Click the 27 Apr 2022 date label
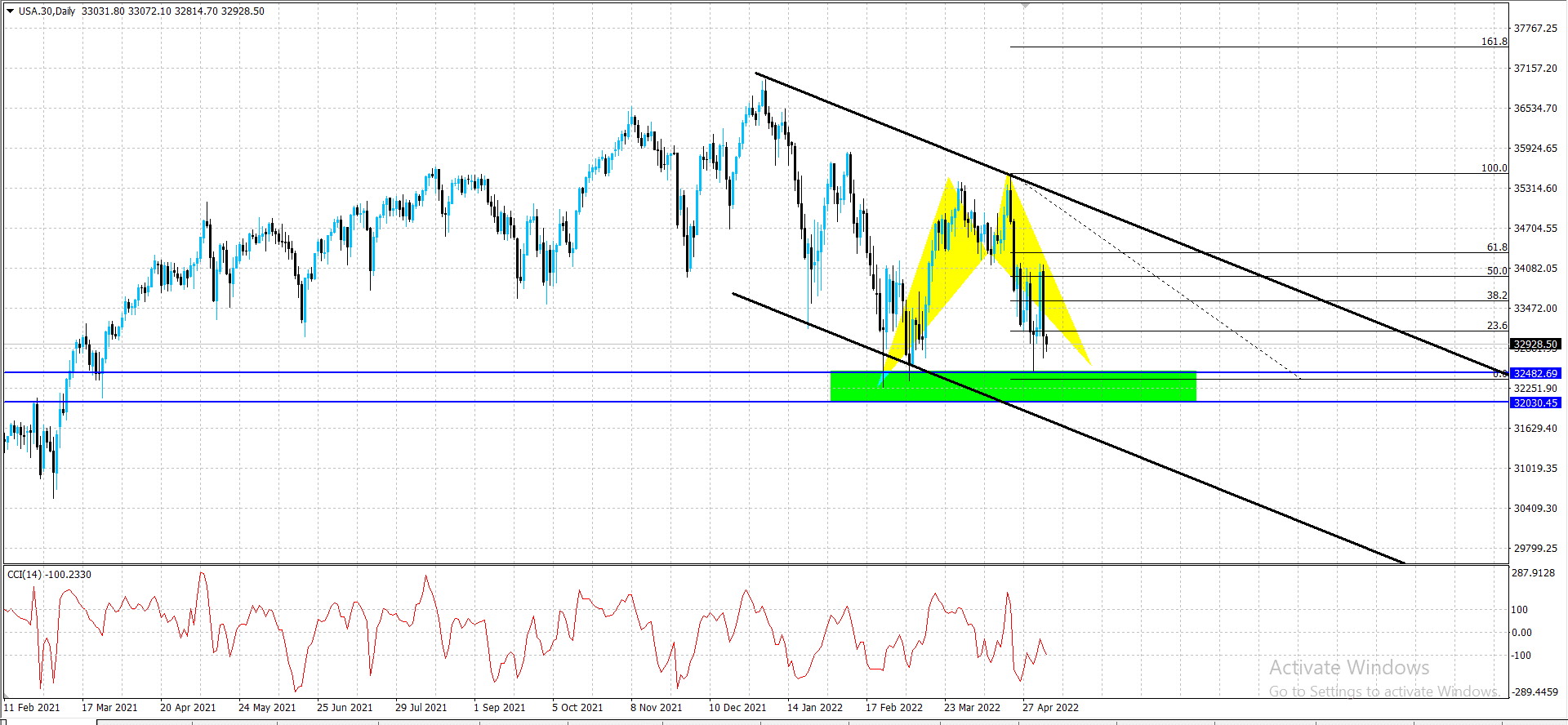The height and width of the screenshot is (725, 1568). pyautogui.click(x=1050, y=707)
